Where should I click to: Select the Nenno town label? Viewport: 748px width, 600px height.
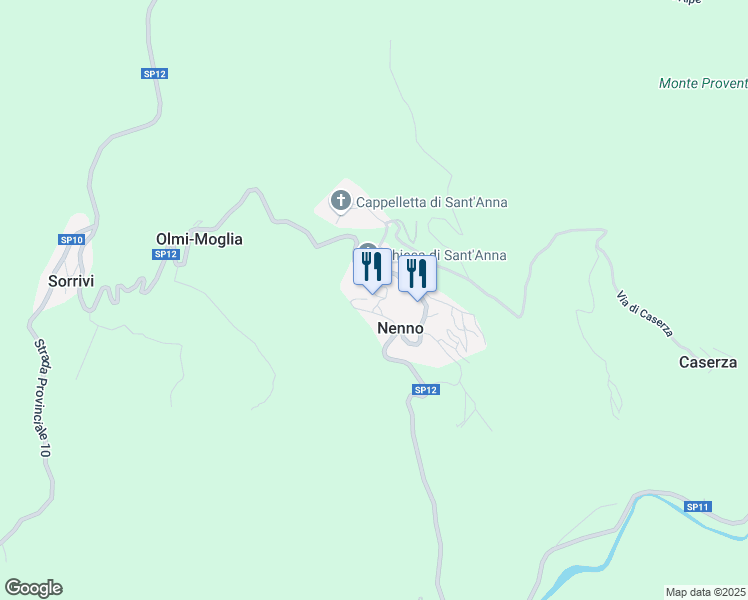(x=400, y=328)
